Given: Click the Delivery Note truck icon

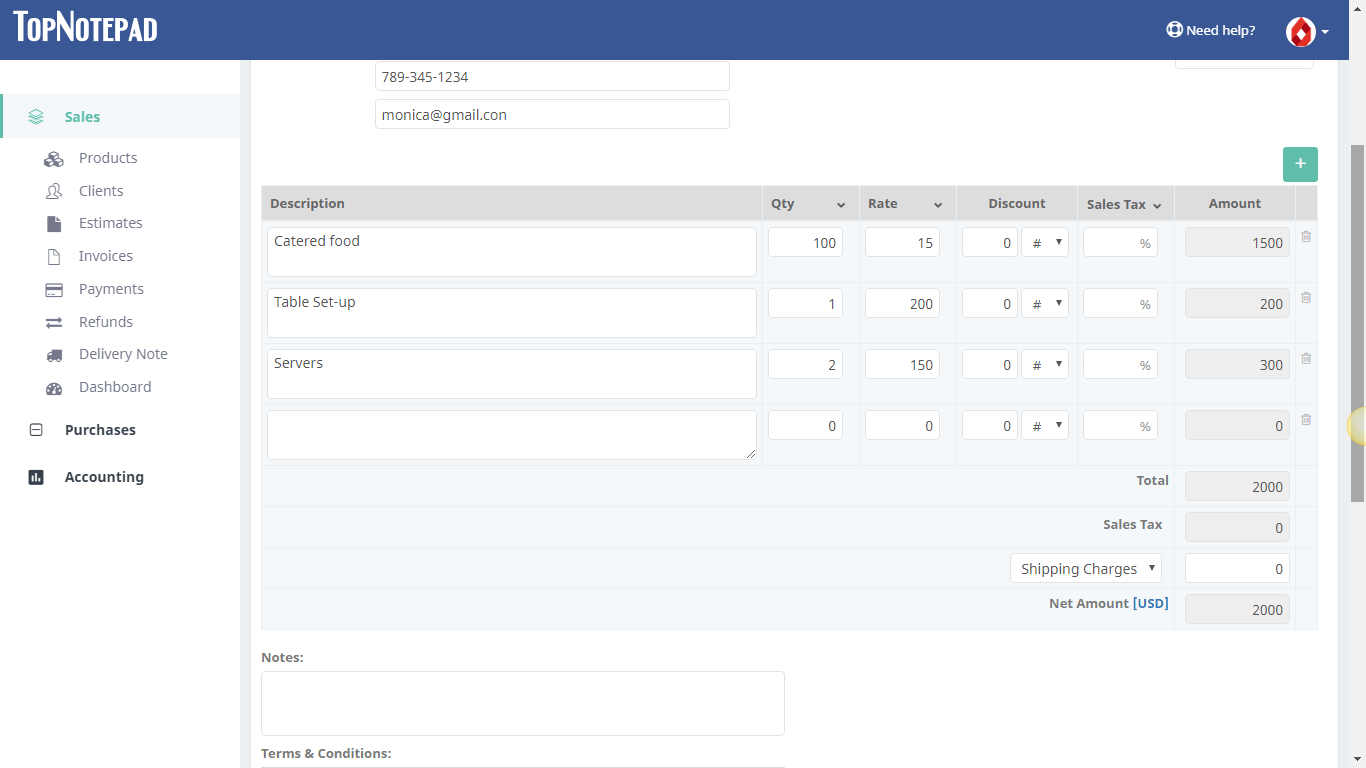Looking at the screenshot, I should (56, 355).
